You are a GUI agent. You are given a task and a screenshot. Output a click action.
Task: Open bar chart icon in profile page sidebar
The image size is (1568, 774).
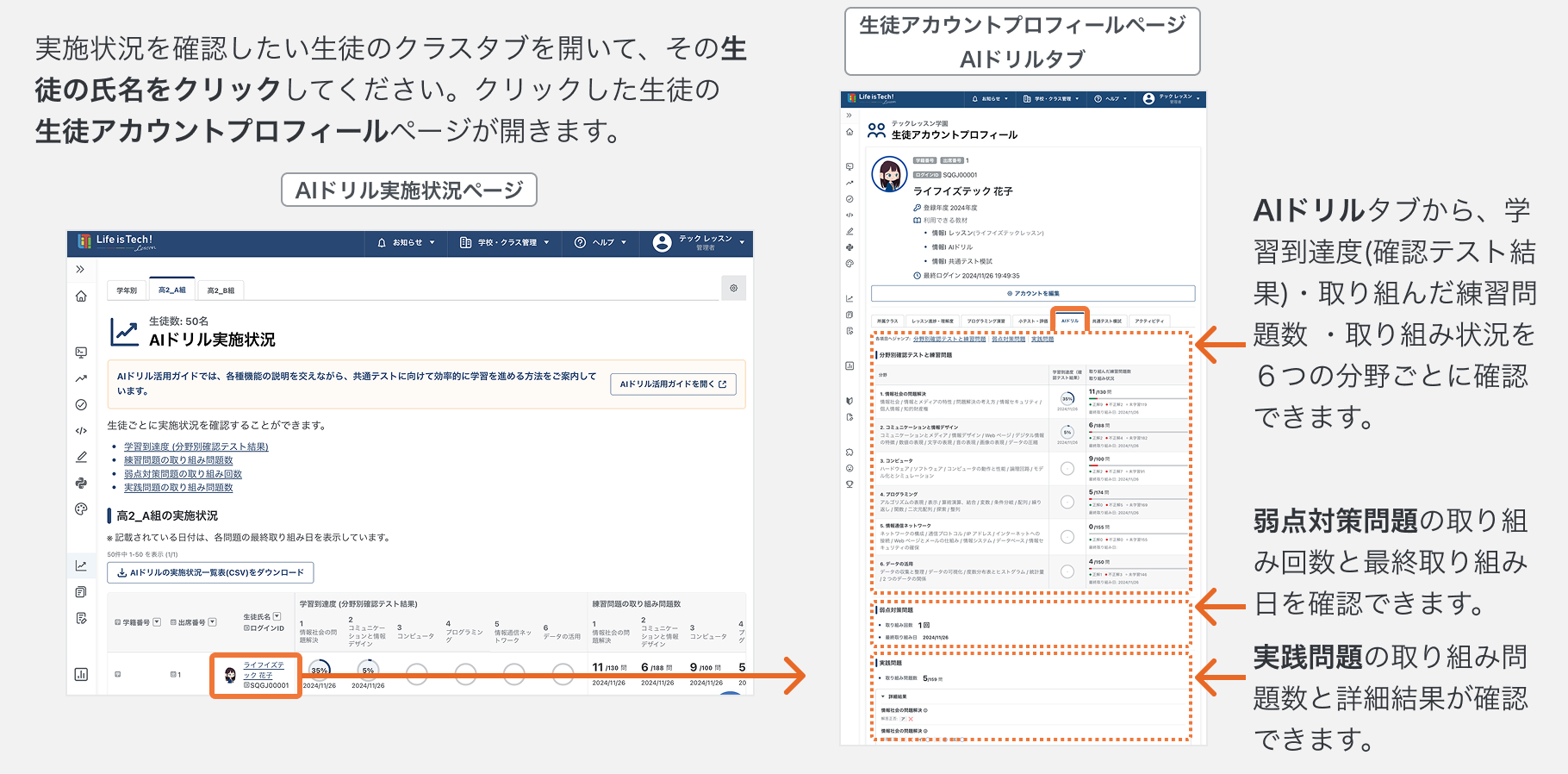pyautogui.click(x=849, y=365)
